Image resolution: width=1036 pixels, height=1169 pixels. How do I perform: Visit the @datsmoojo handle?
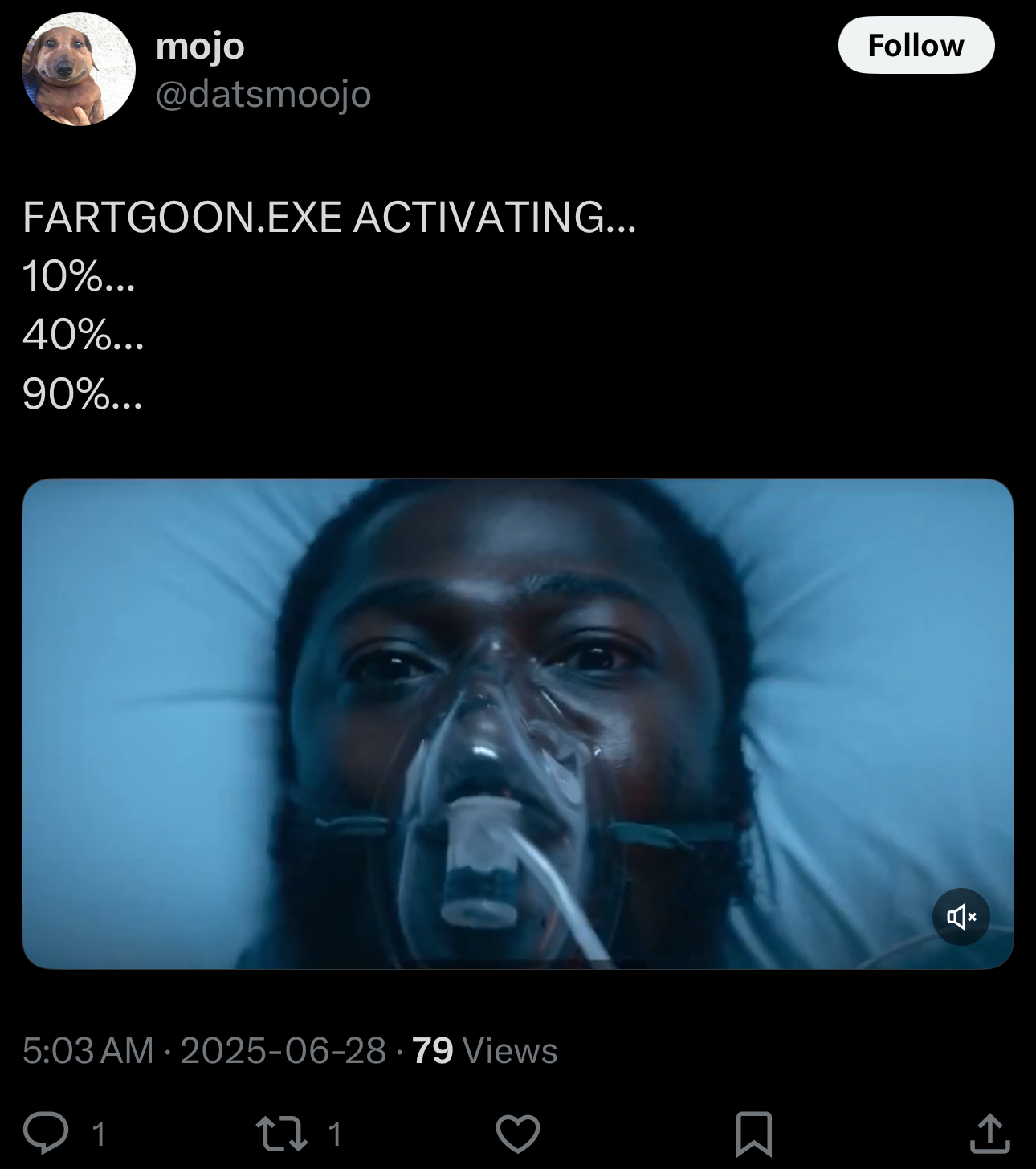(x=263, y=95)
